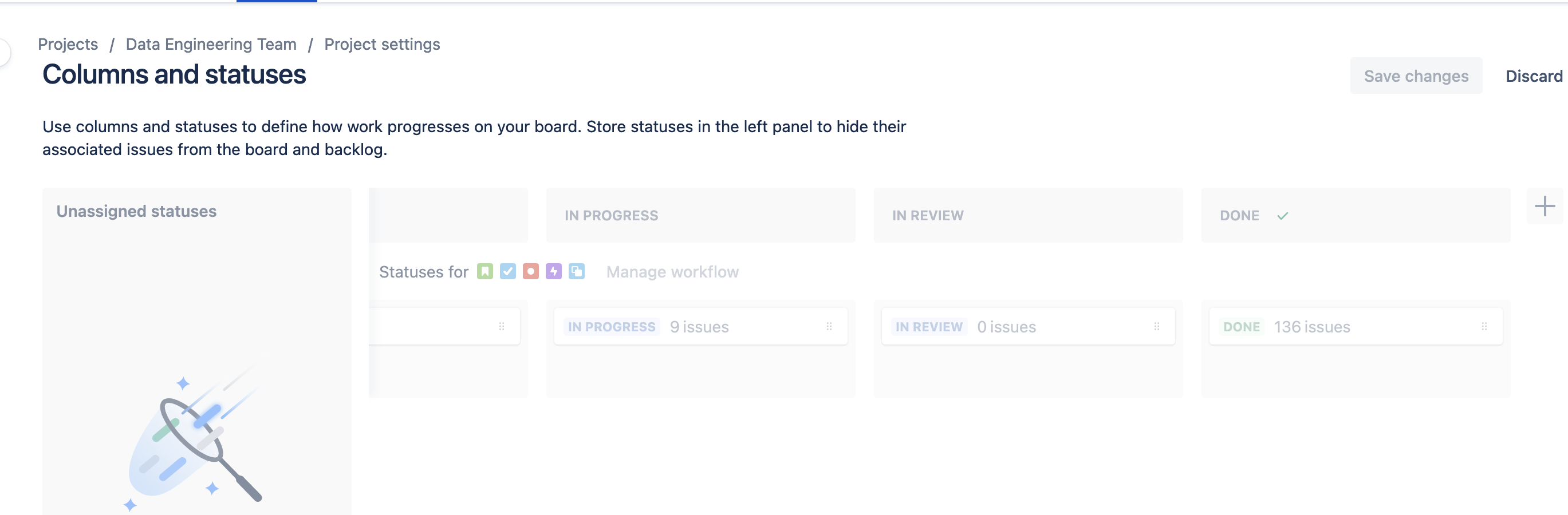
Task: Click the blue Subtask issue type icon
Action: pyautogui.click(x=577, y=271)
